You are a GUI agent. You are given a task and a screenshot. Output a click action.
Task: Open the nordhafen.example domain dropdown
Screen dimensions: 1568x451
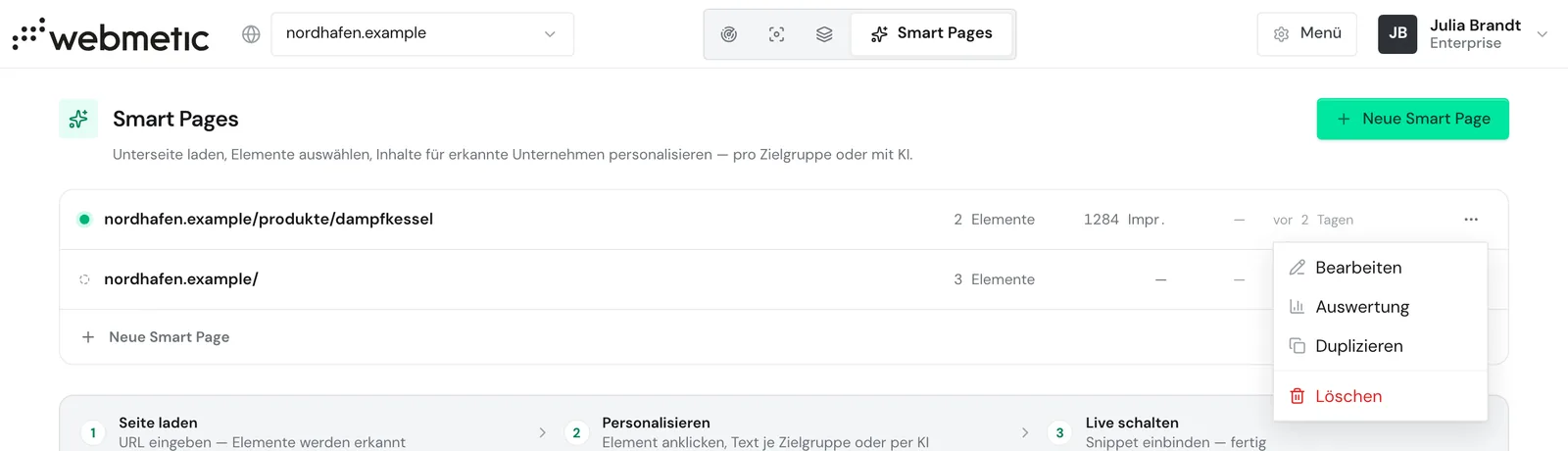pos(422,34)
